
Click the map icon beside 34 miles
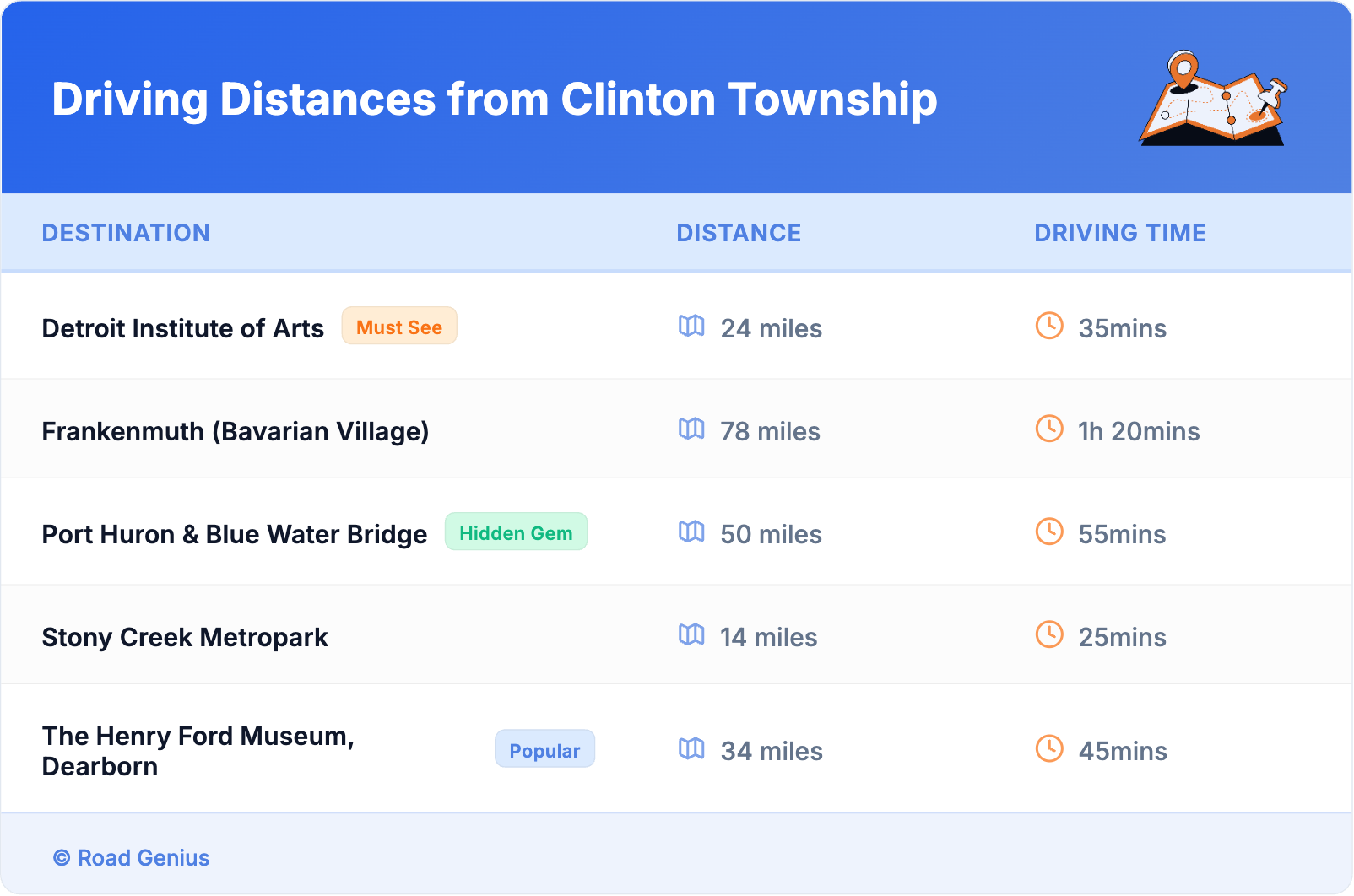tap(691, 748)
